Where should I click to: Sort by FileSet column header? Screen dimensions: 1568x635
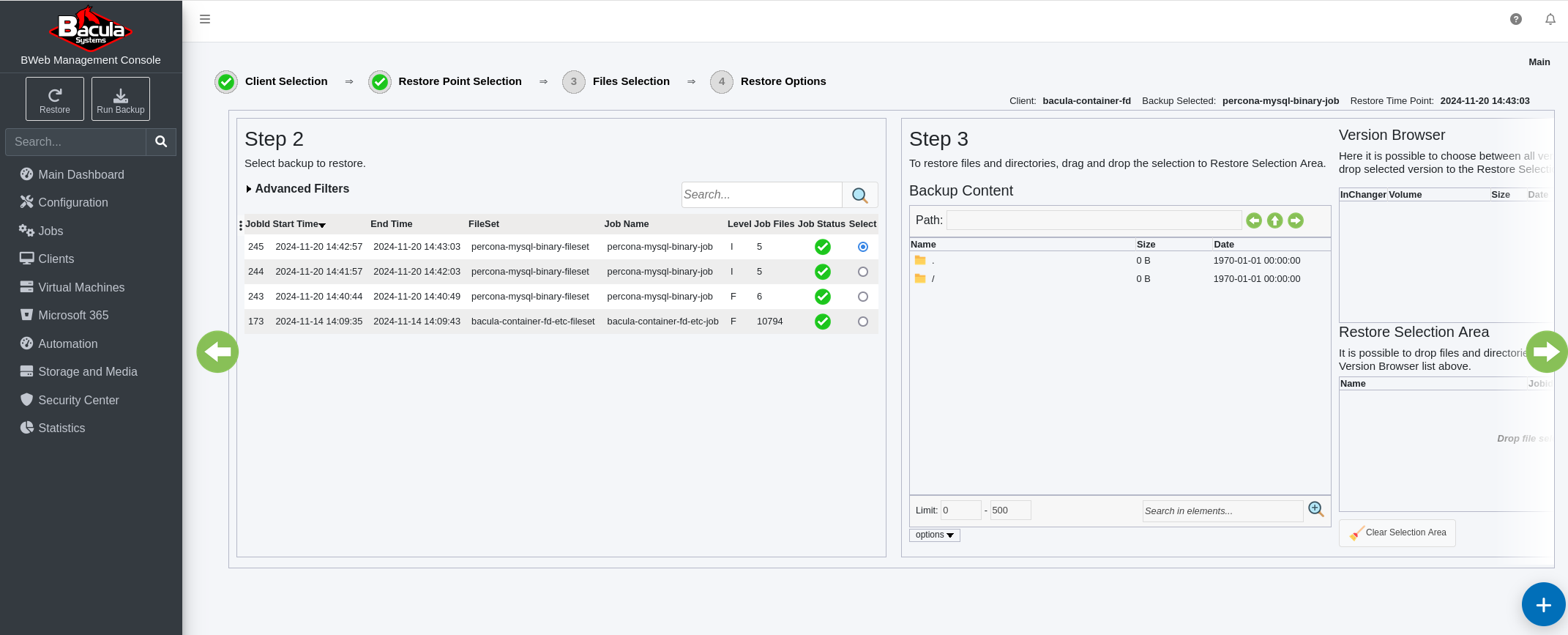click(x=484, y=224)
